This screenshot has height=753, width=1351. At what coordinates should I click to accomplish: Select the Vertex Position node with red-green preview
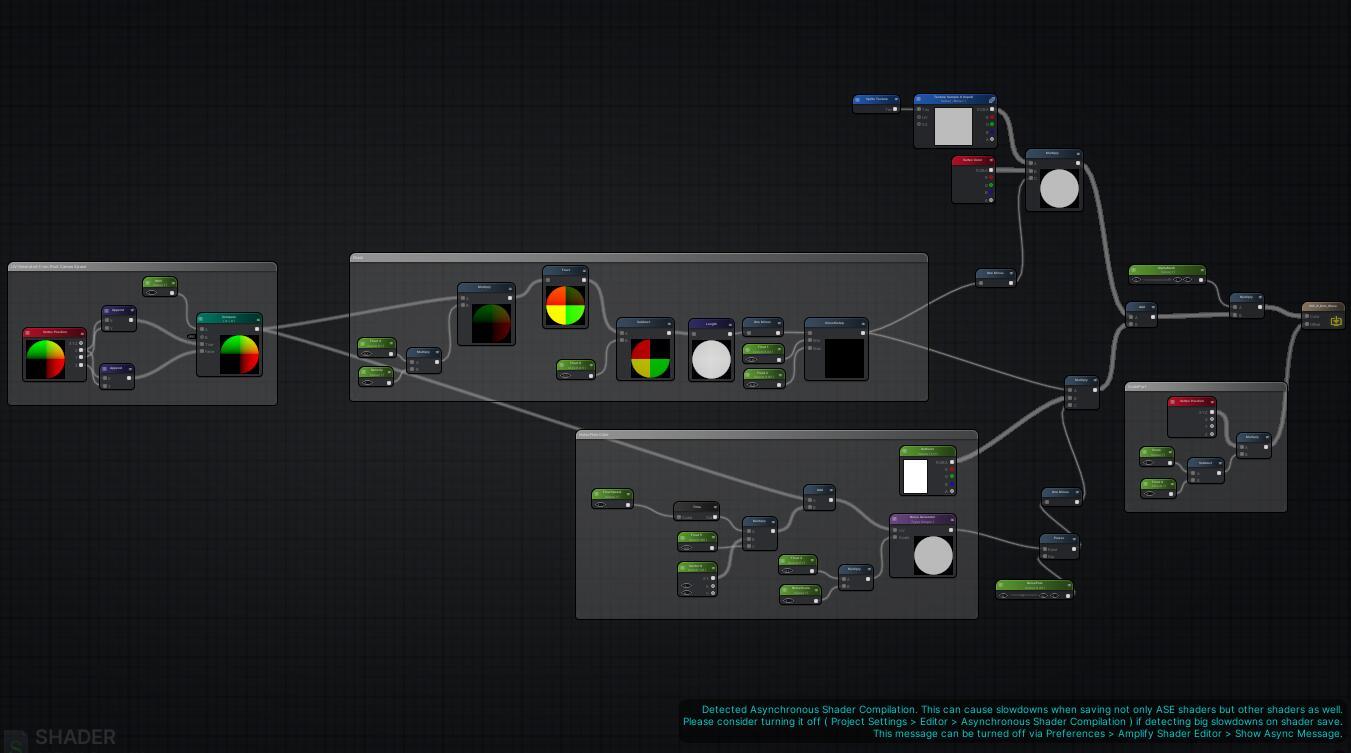click(x=55, y=354)
